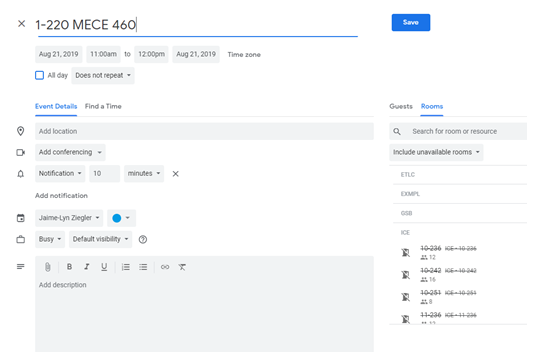Viewport: 537px width, 362px height.
Task: Save the event
Action: point(411,23)
